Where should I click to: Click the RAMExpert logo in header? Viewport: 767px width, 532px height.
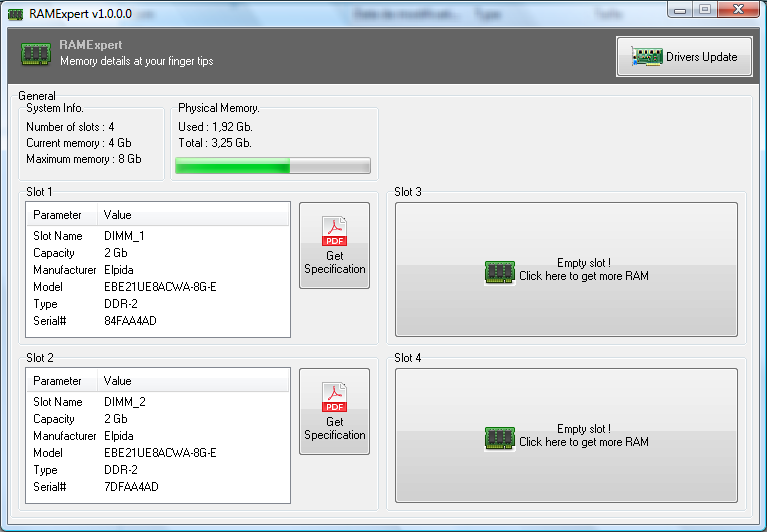[x=36, y=53]
